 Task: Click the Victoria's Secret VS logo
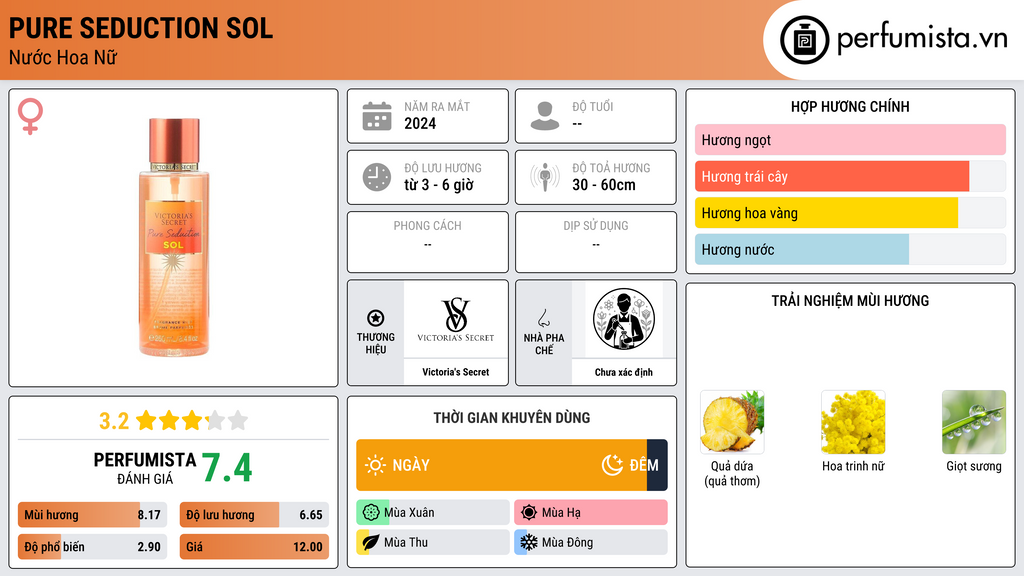(456, 319)
